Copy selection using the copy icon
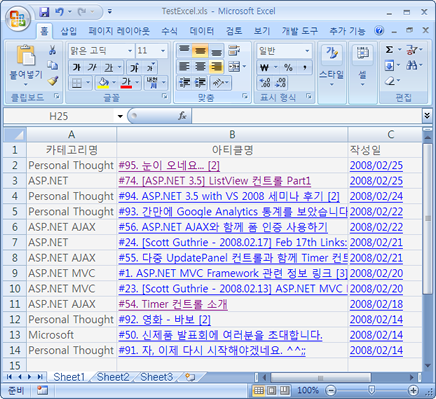 pyautogui.click(x=52, y=65)
